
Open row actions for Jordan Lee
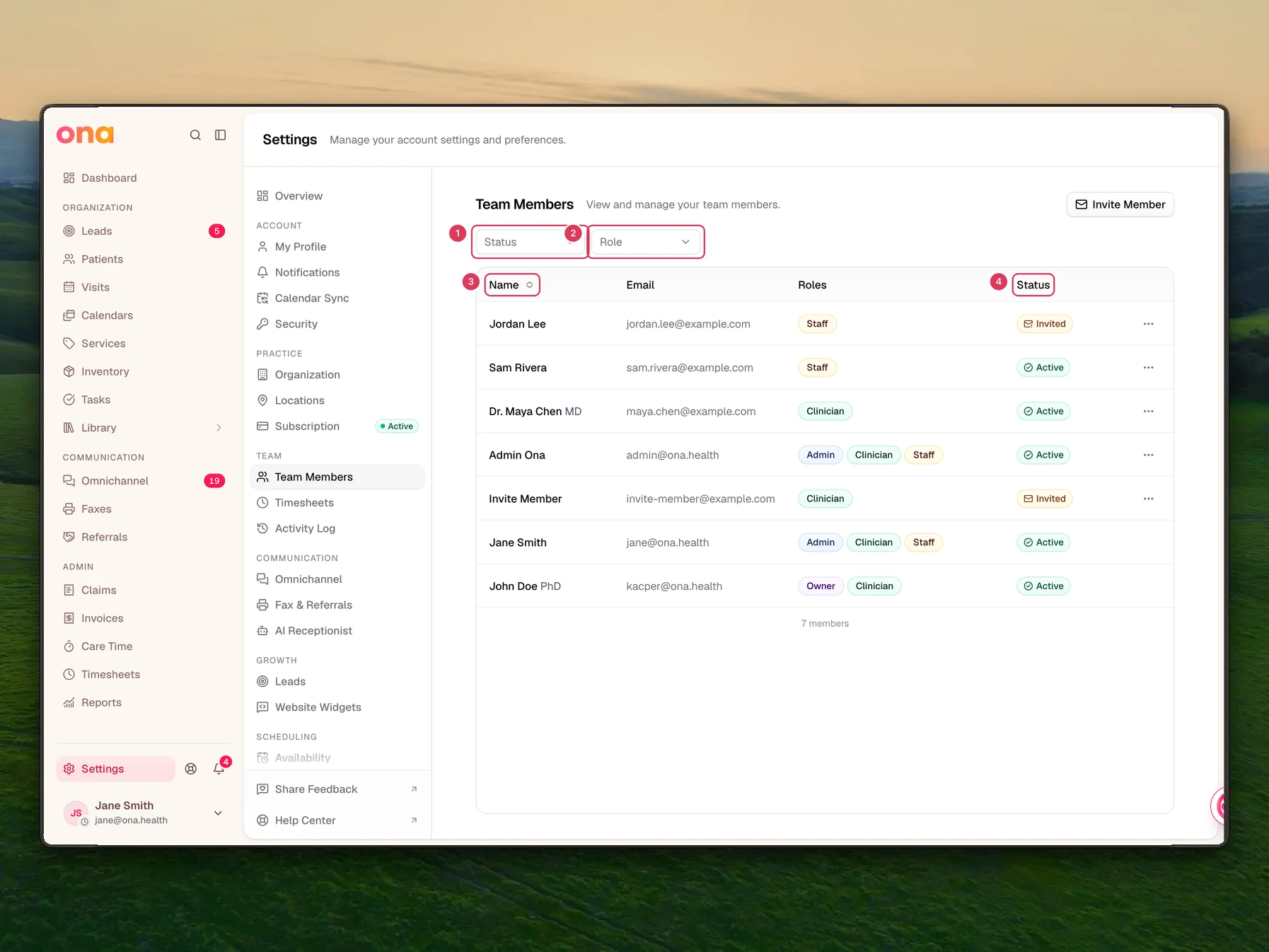click(1148, 324)
